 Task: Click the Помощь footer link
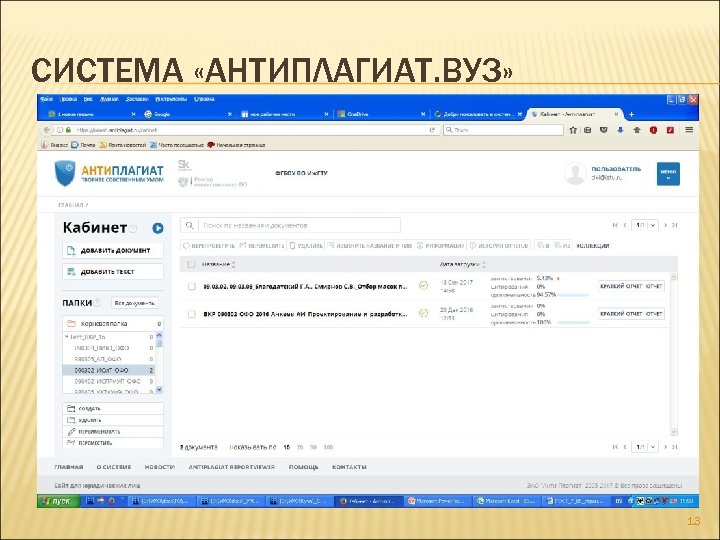coord(304,467)
